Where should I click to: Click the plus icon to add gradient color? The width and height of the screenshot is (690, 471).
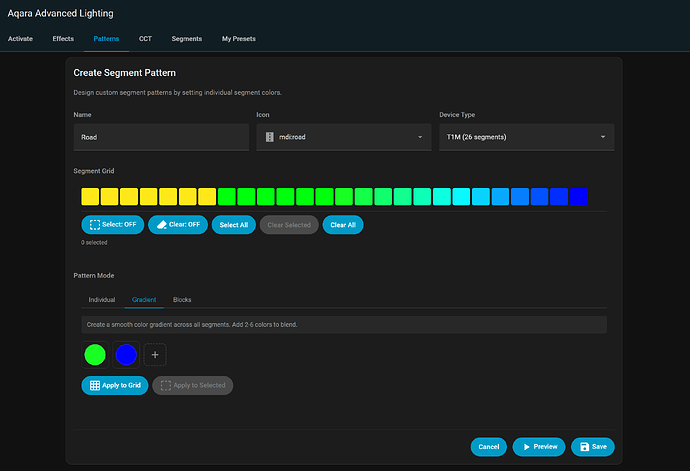[x=155, y=354]
